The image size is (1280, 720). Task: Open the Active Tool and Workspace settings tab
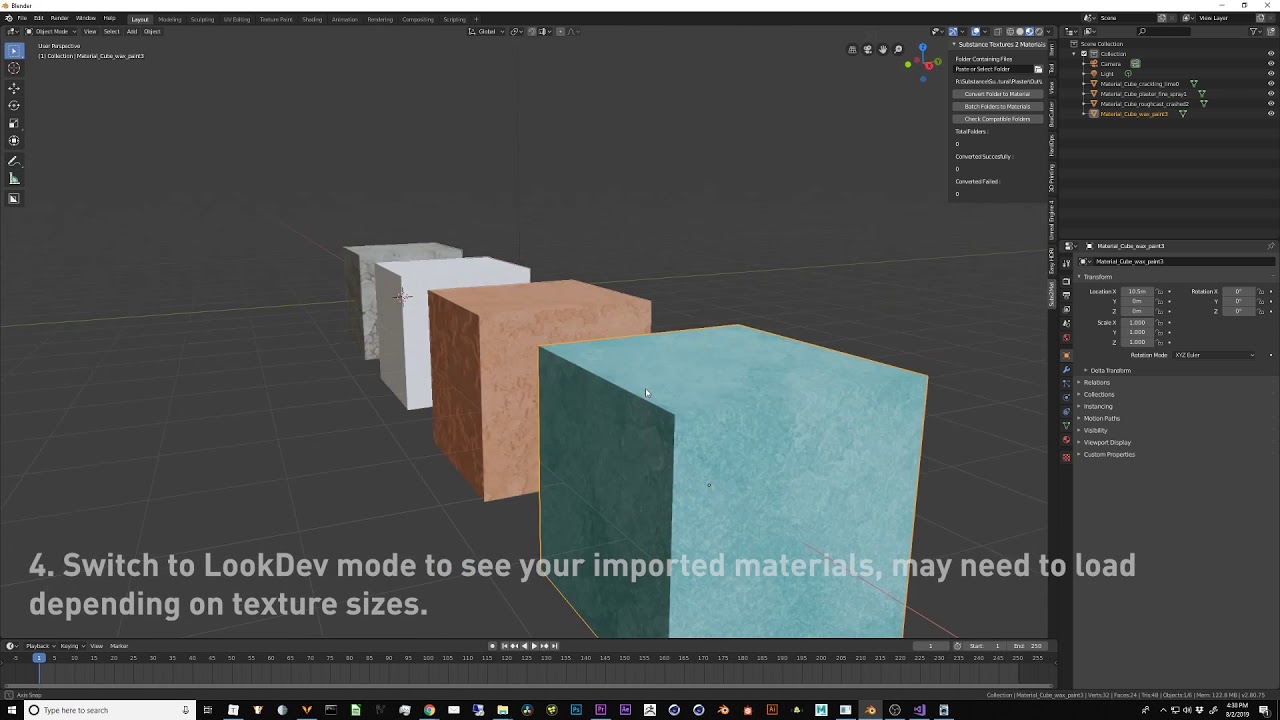1066,263
